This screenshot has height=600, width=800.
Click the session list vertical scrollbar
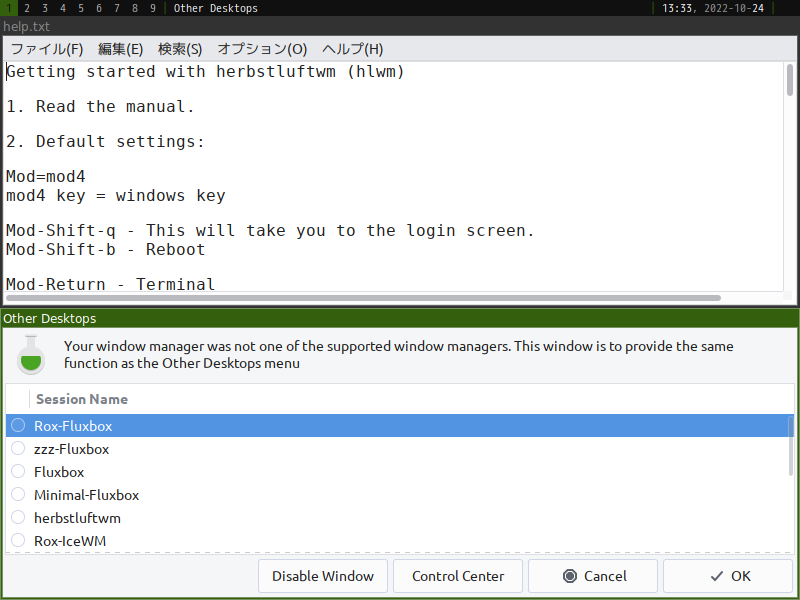click(x=791, y=447)
